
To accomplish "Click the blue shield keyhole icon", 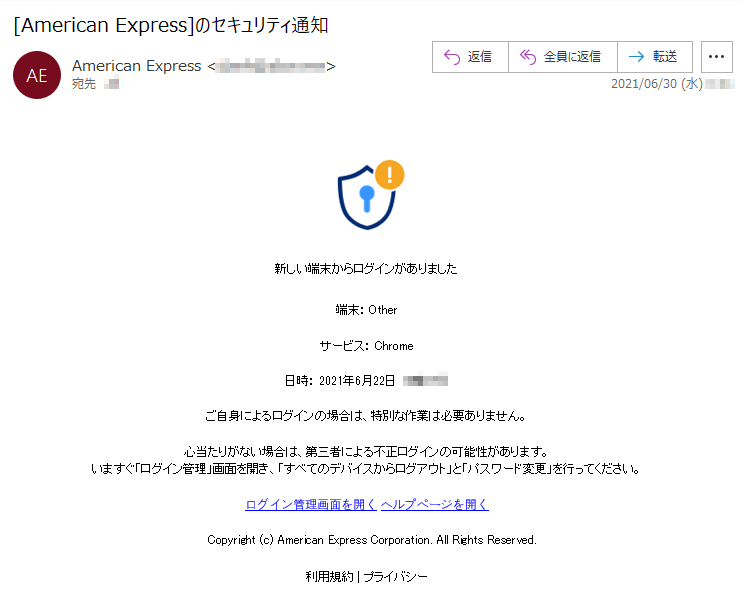I will (x=366, y=198).
